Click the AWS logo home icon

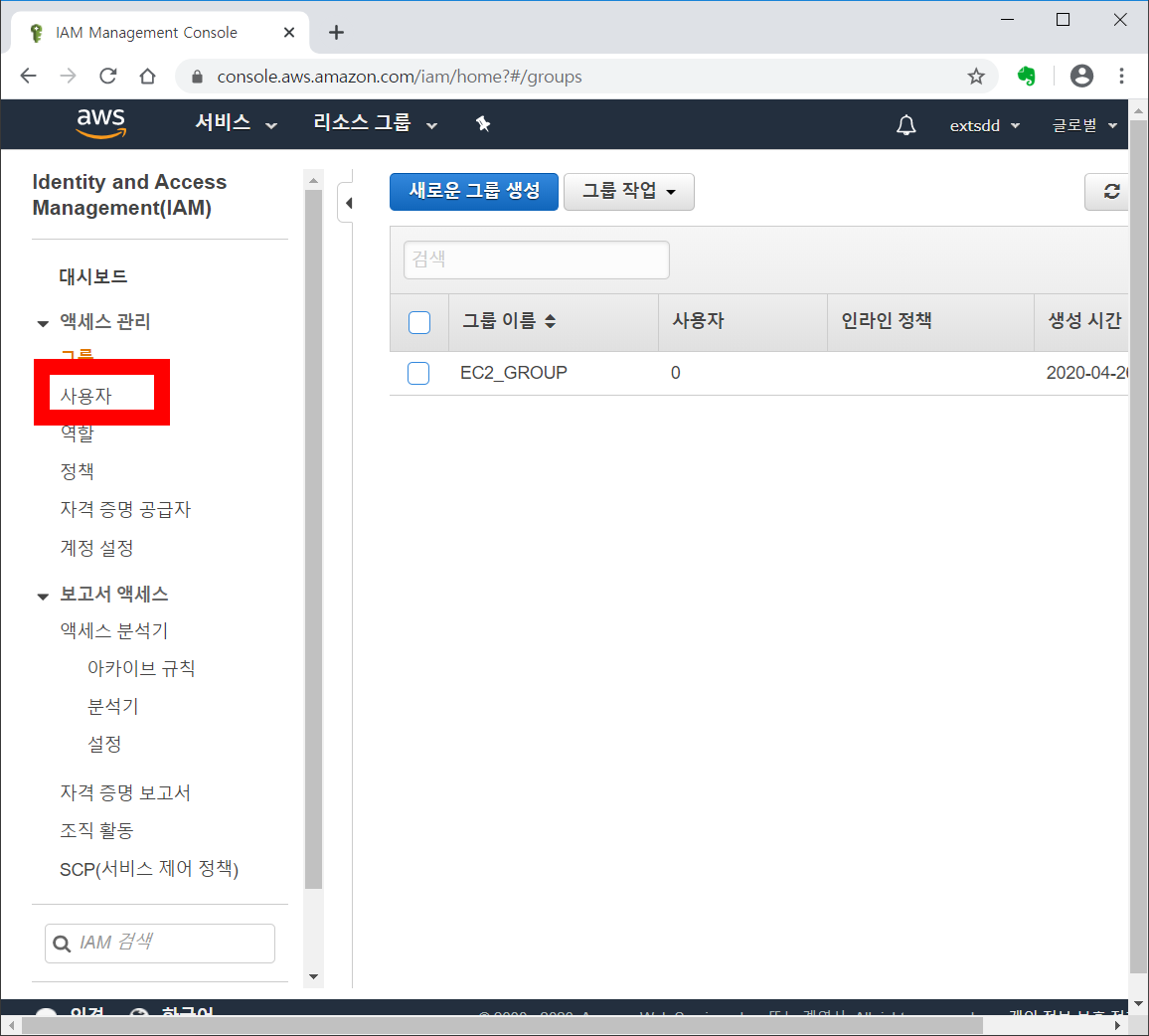pos(101,123)
